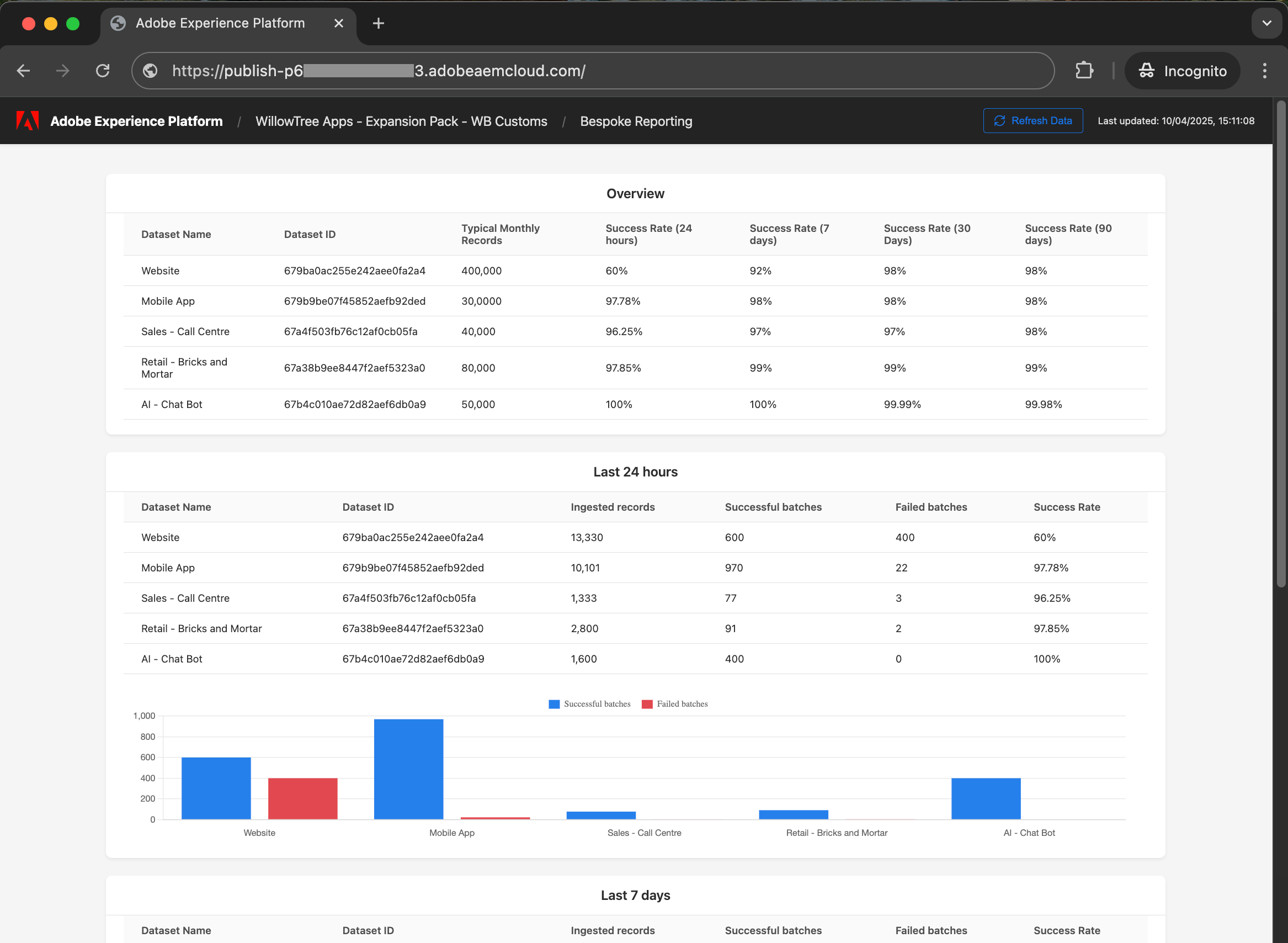
Task: Click the address bar URL field
Action: (593, 71)
